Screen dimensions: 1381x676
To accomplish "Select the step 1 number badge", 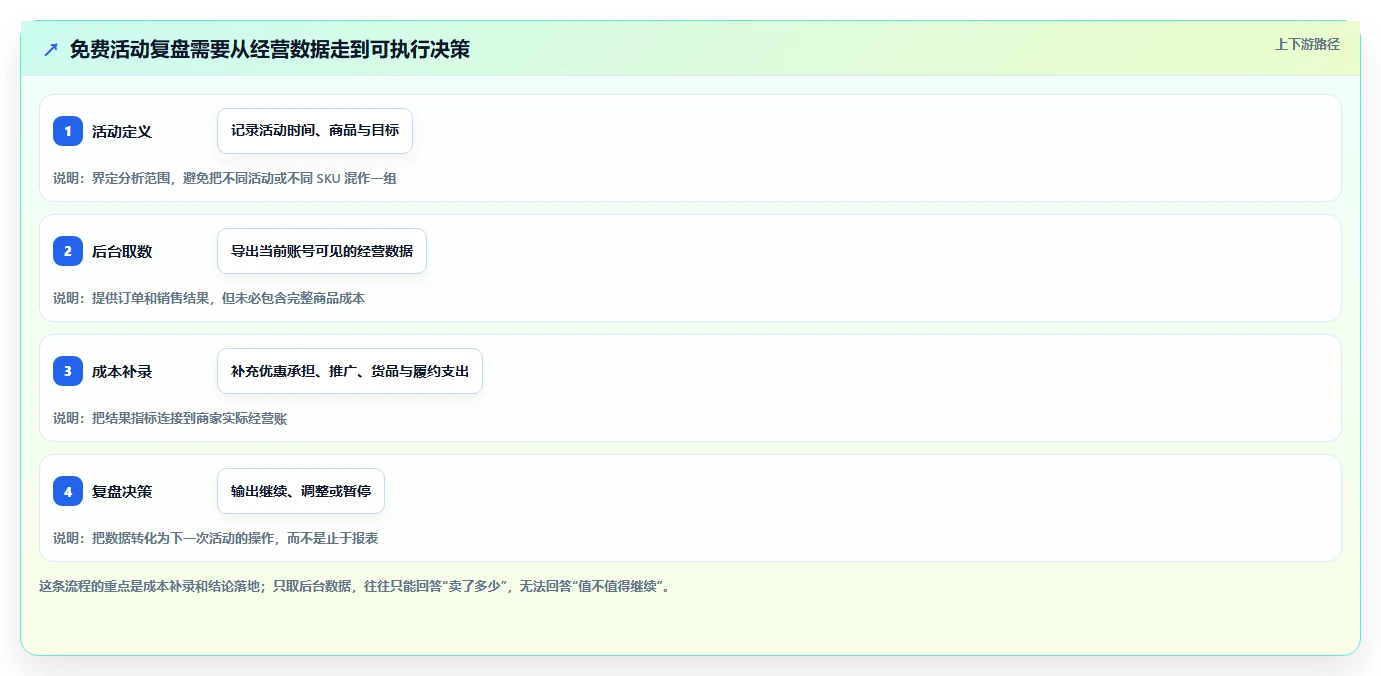I will click(68, 131).
